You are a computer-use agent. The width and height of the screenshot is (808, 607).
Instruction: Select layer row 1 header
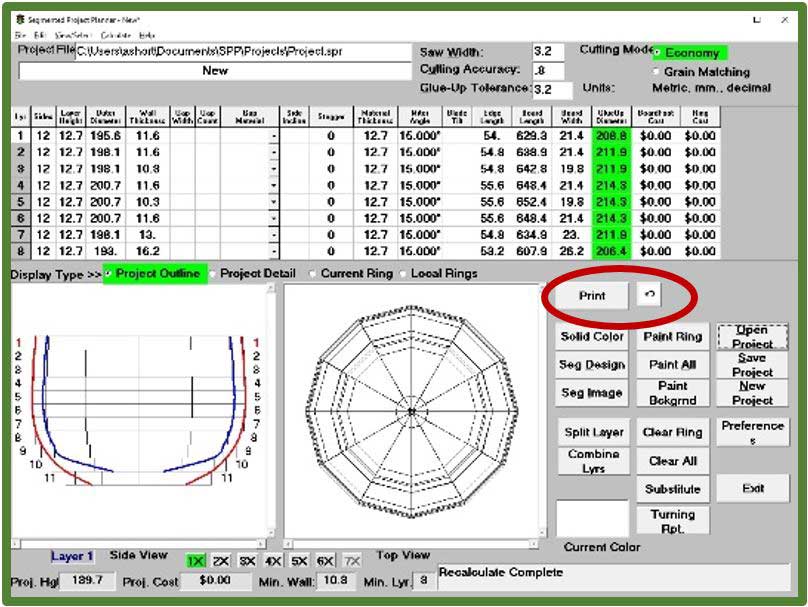click(x=21, y=136)
